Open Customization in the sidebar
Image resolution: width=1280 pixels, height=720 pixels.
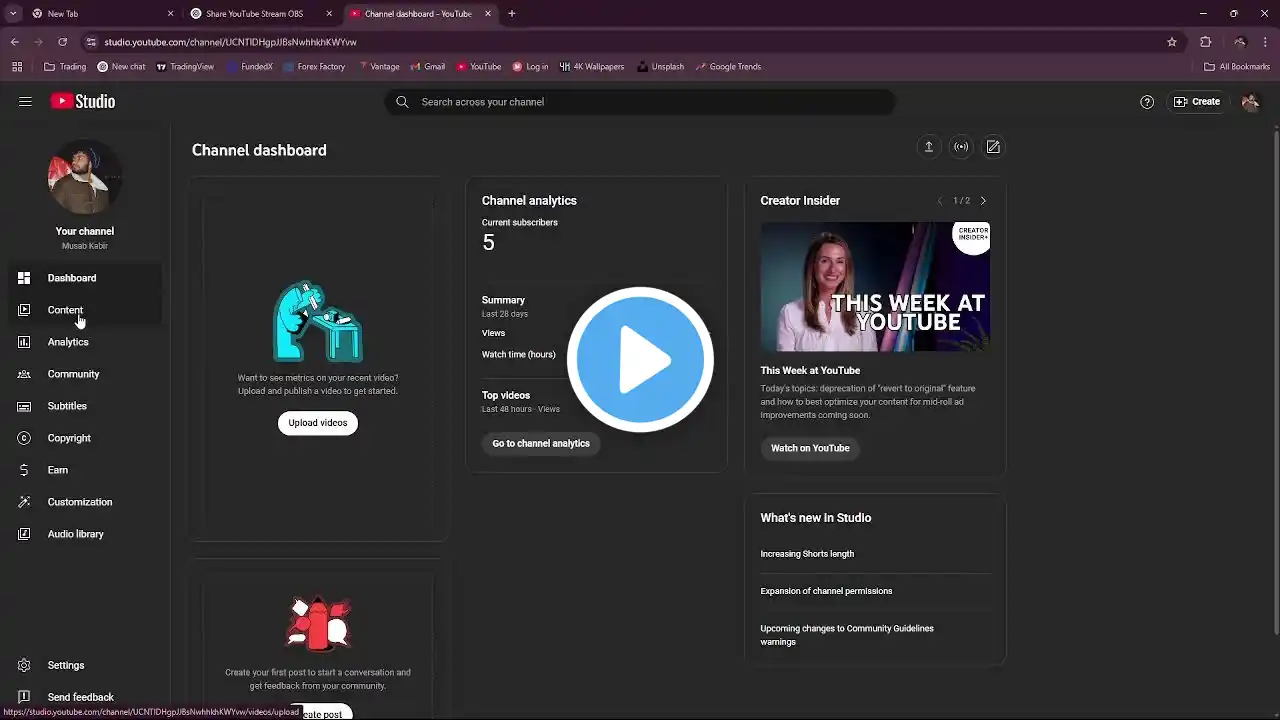click(85, 502)
